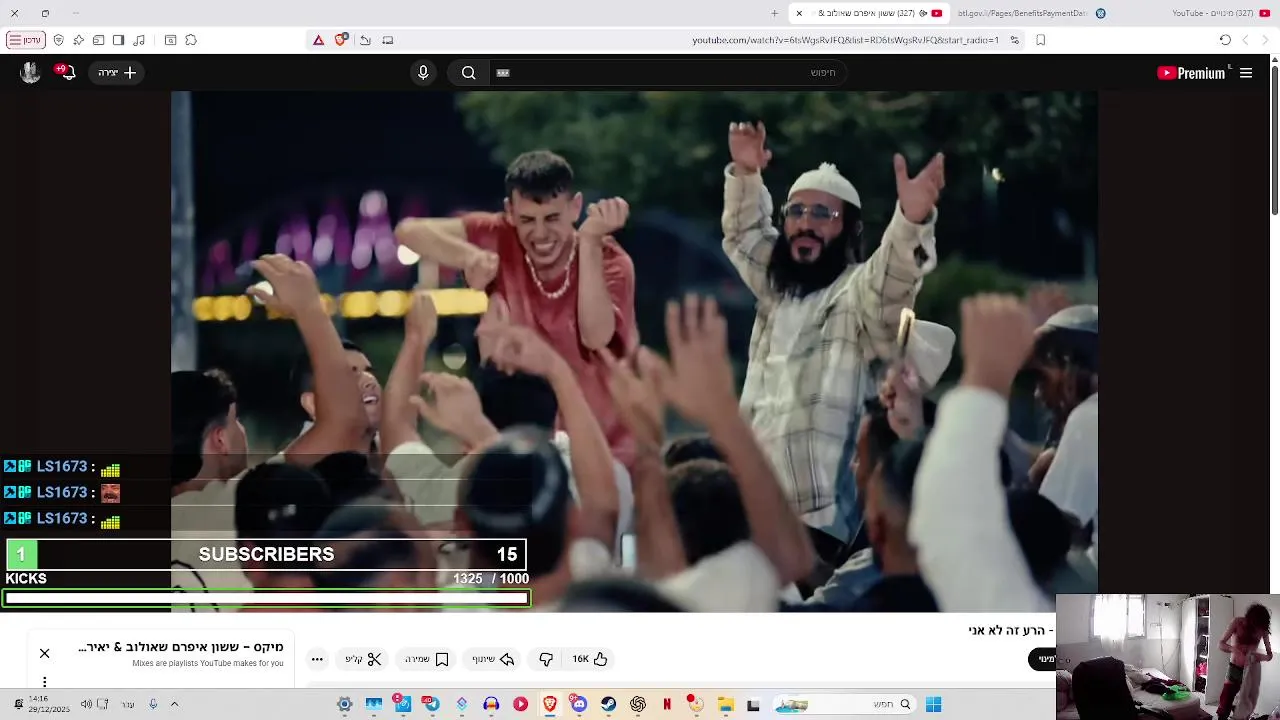Bookmark this page using bookmark icon

click(x=1041, y=40)
